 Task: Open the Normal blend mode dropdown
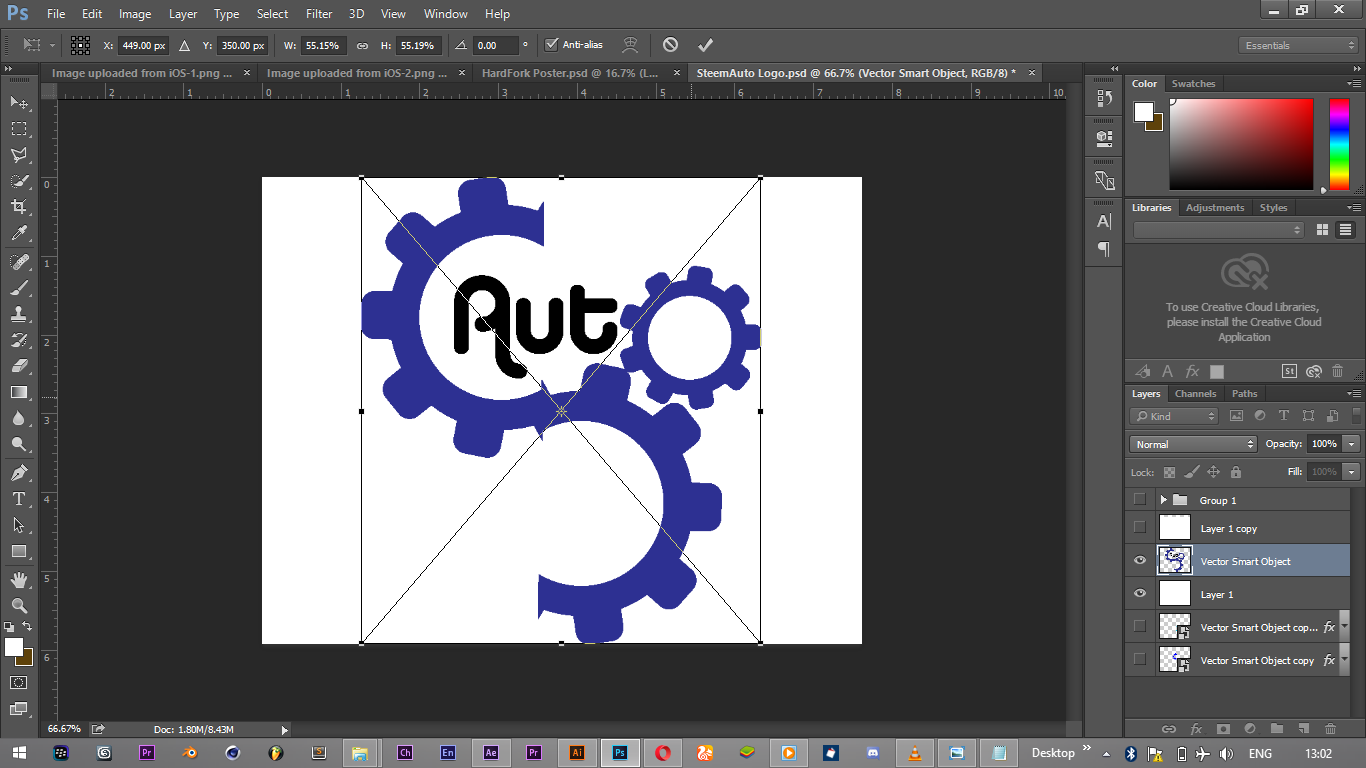point(1192,444)
